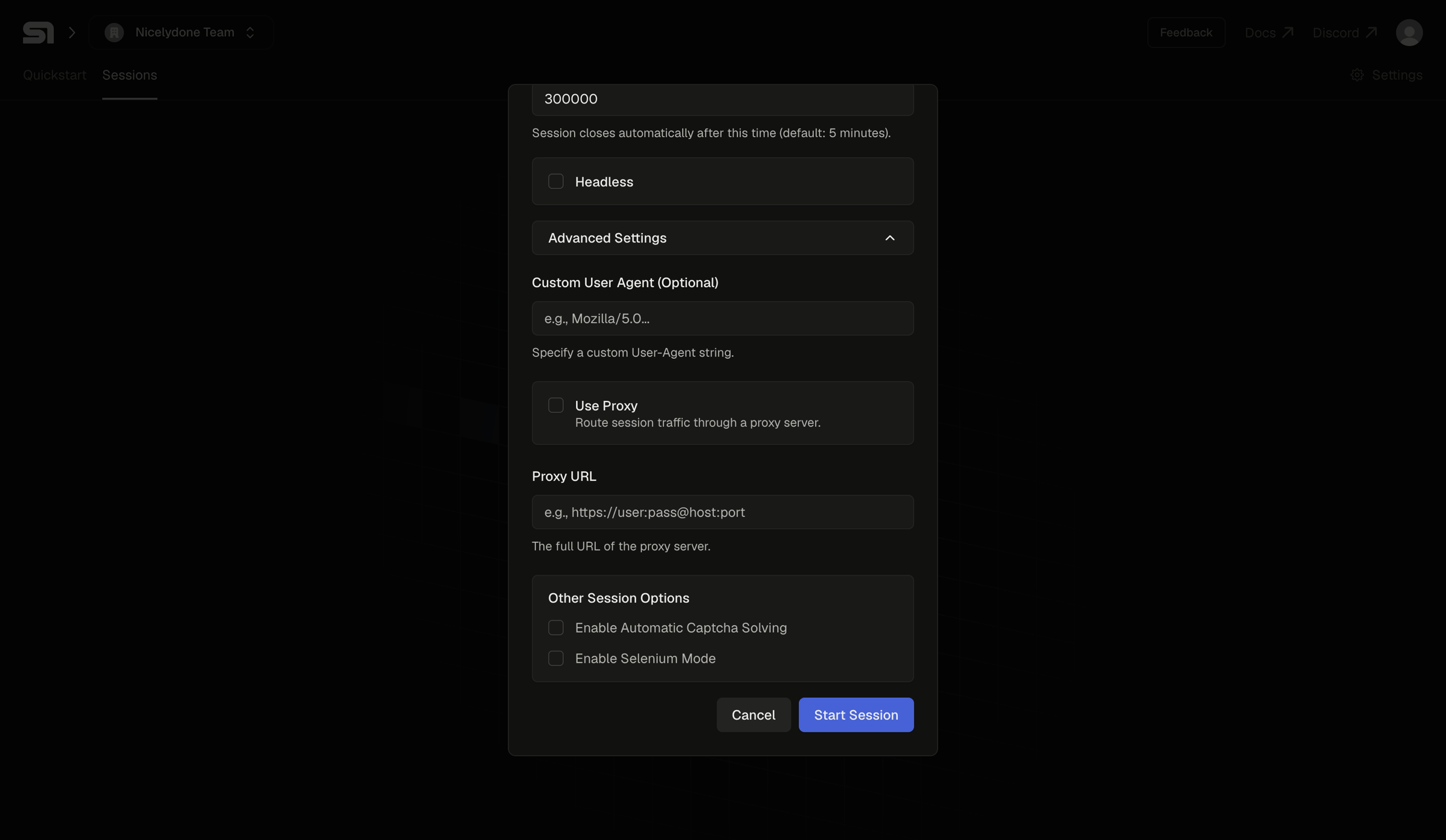
Task: Enable Automatic Captcha Solving checkbox
Action: click(556, 627)
